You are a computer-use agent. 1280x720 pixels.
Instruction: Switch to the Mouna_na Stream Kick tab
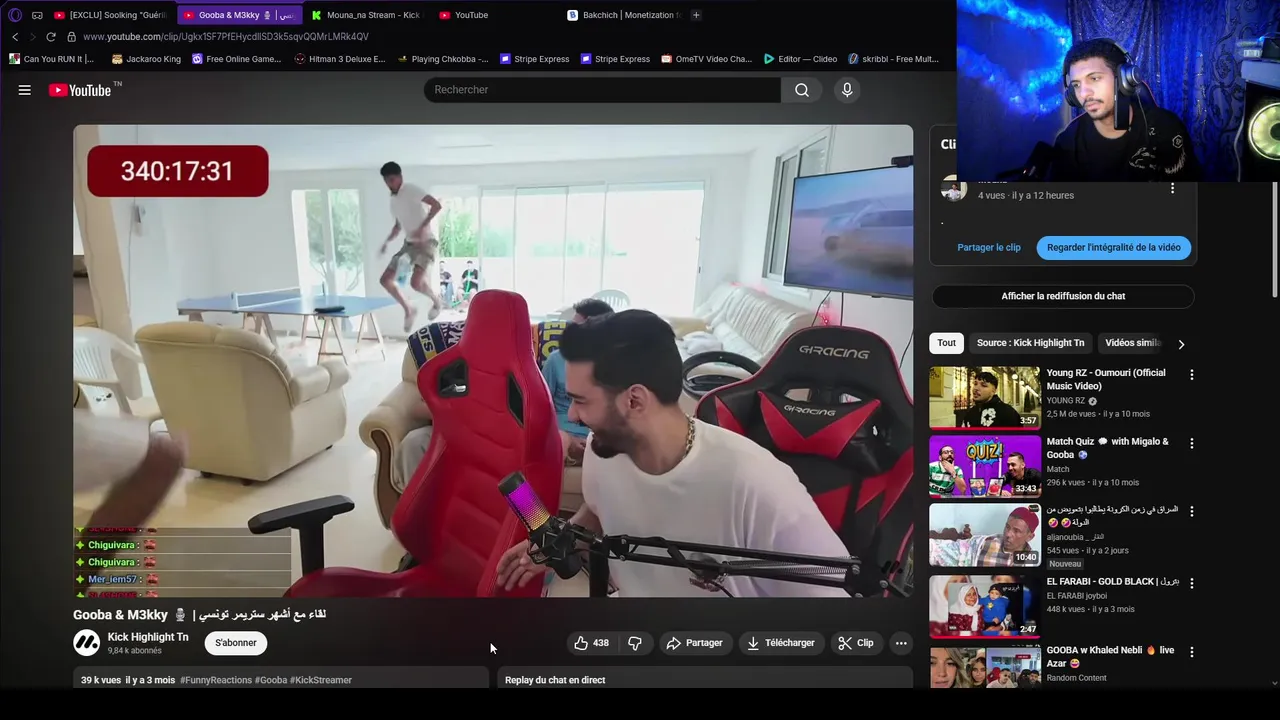pos(365,15)
